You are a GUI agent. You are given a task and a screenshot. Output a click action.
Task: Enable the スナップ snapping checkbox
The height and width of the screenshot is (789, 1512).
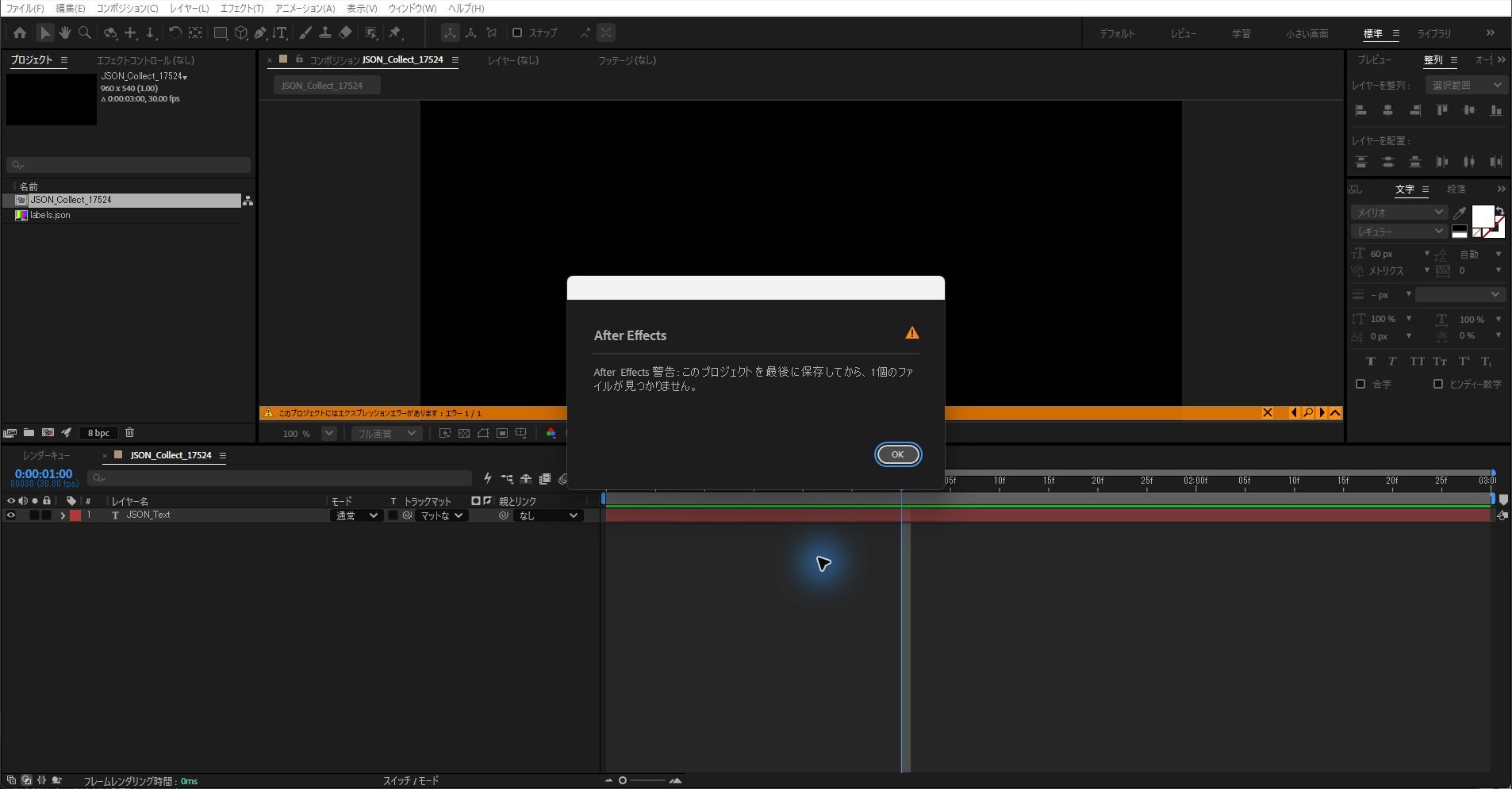517,33
